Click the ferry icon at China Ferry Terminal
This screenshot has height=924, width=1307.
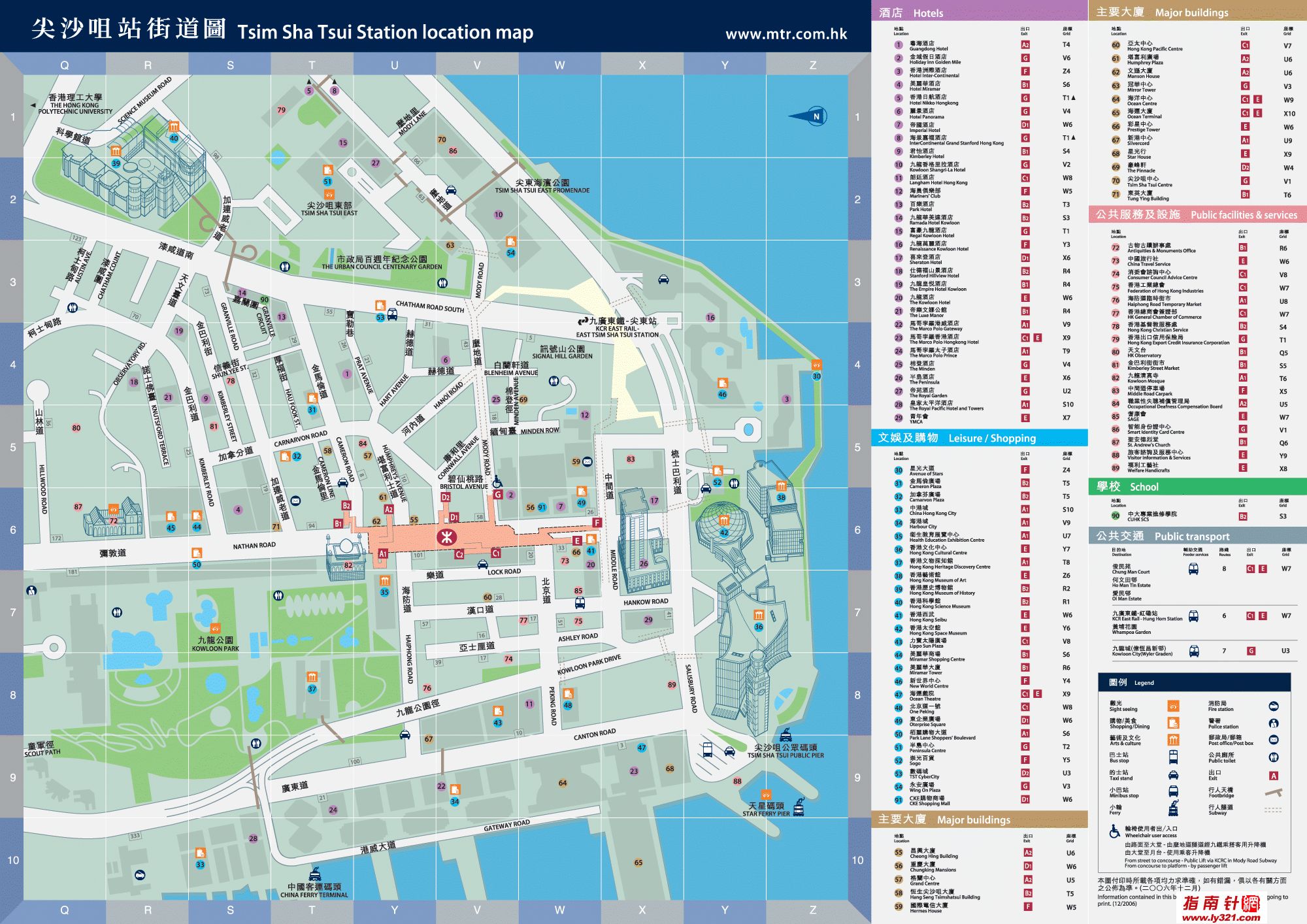coord(315,874)
